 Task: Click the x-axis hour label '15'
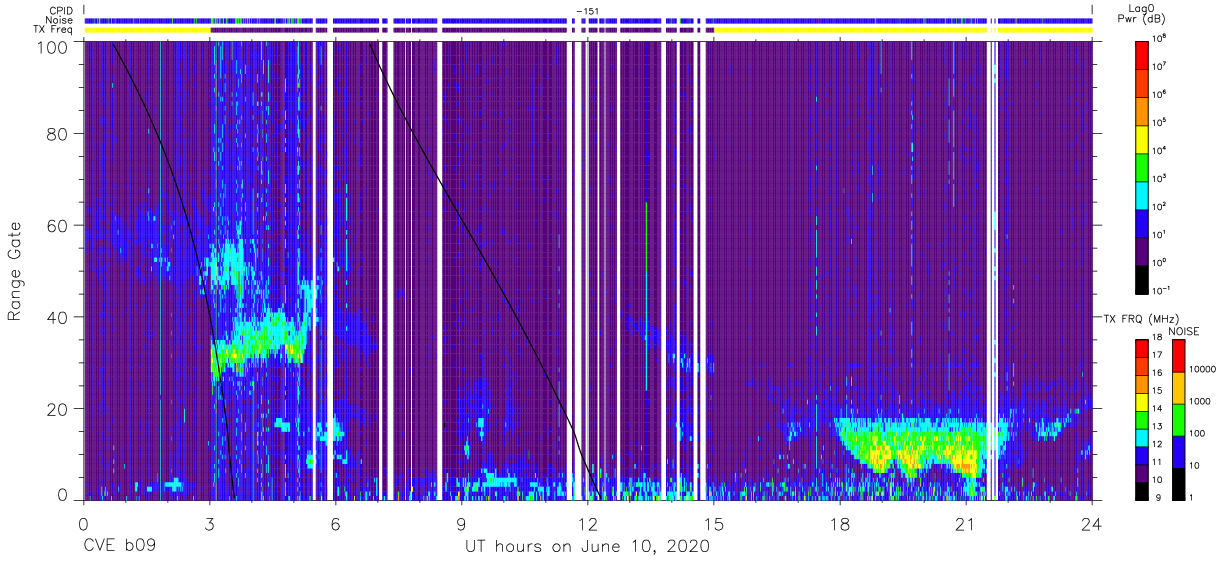coord(713,523)
